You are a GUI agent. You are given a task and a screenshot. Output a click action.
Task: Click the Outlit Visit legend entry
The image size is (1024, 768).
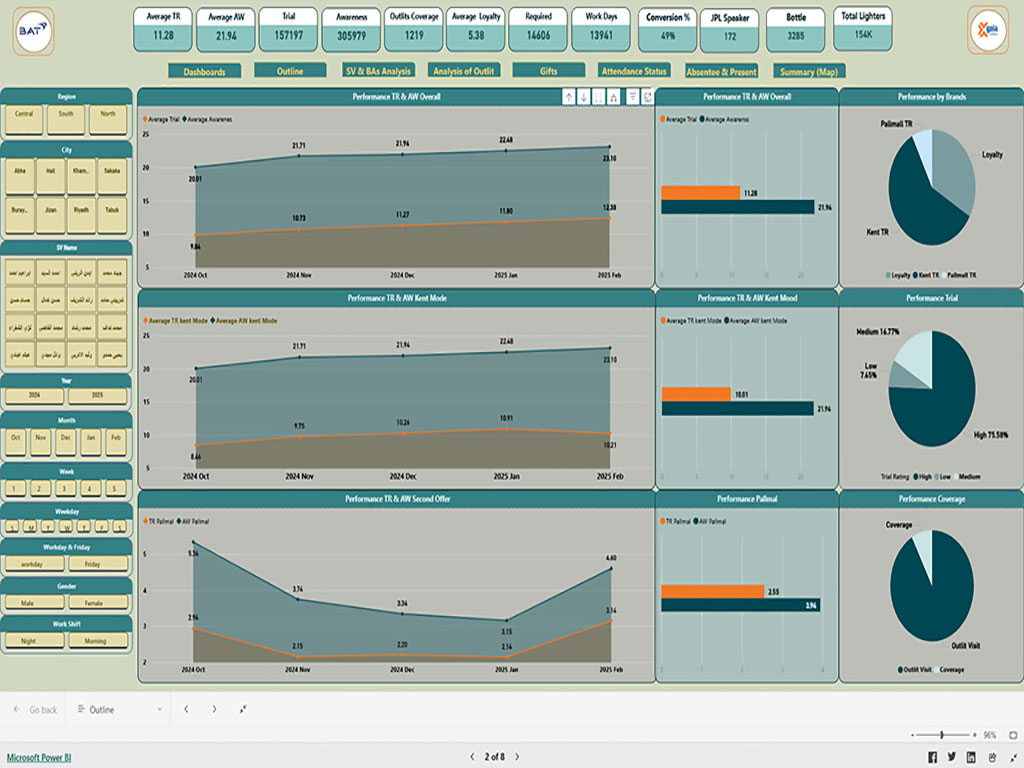pos(914,669)
